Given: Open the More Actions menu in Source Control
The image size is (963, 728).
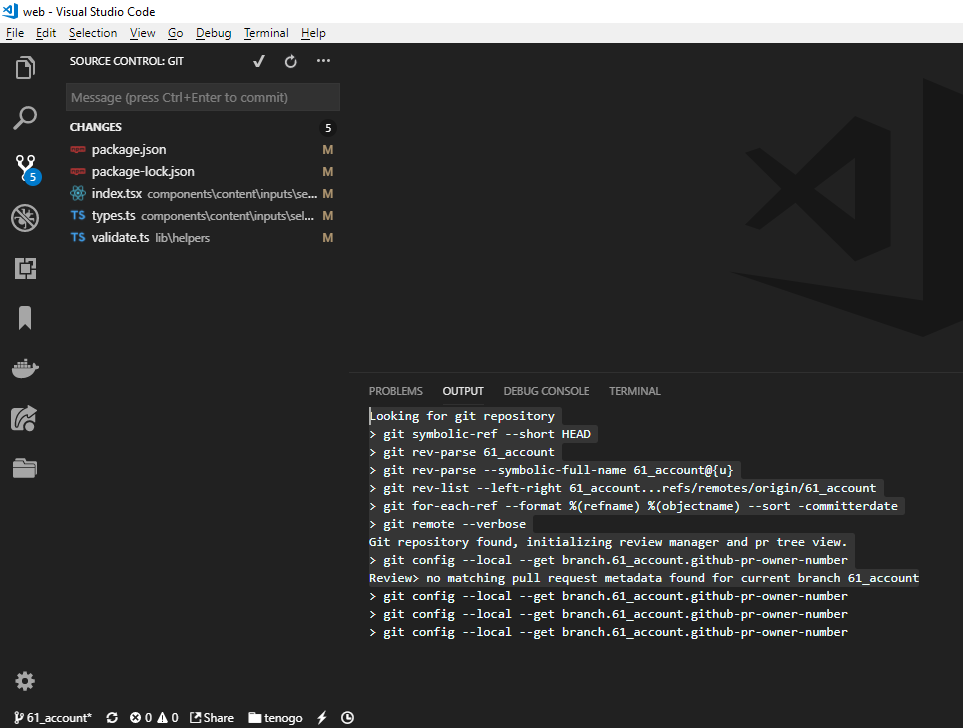Looking at the screenshot, I should (322, 60).
